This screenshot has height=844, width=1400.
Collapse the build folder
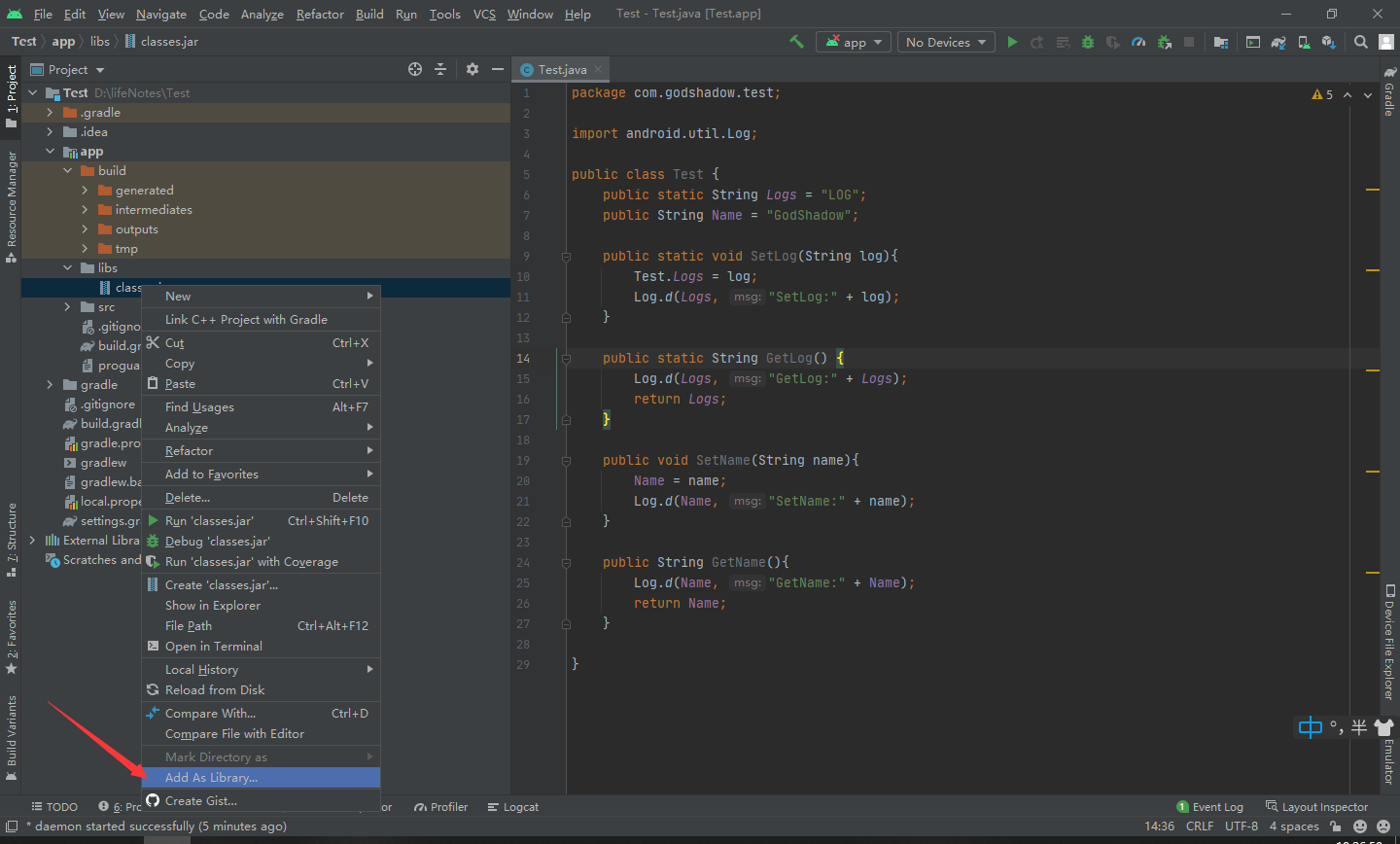click(x=67, y=171)
